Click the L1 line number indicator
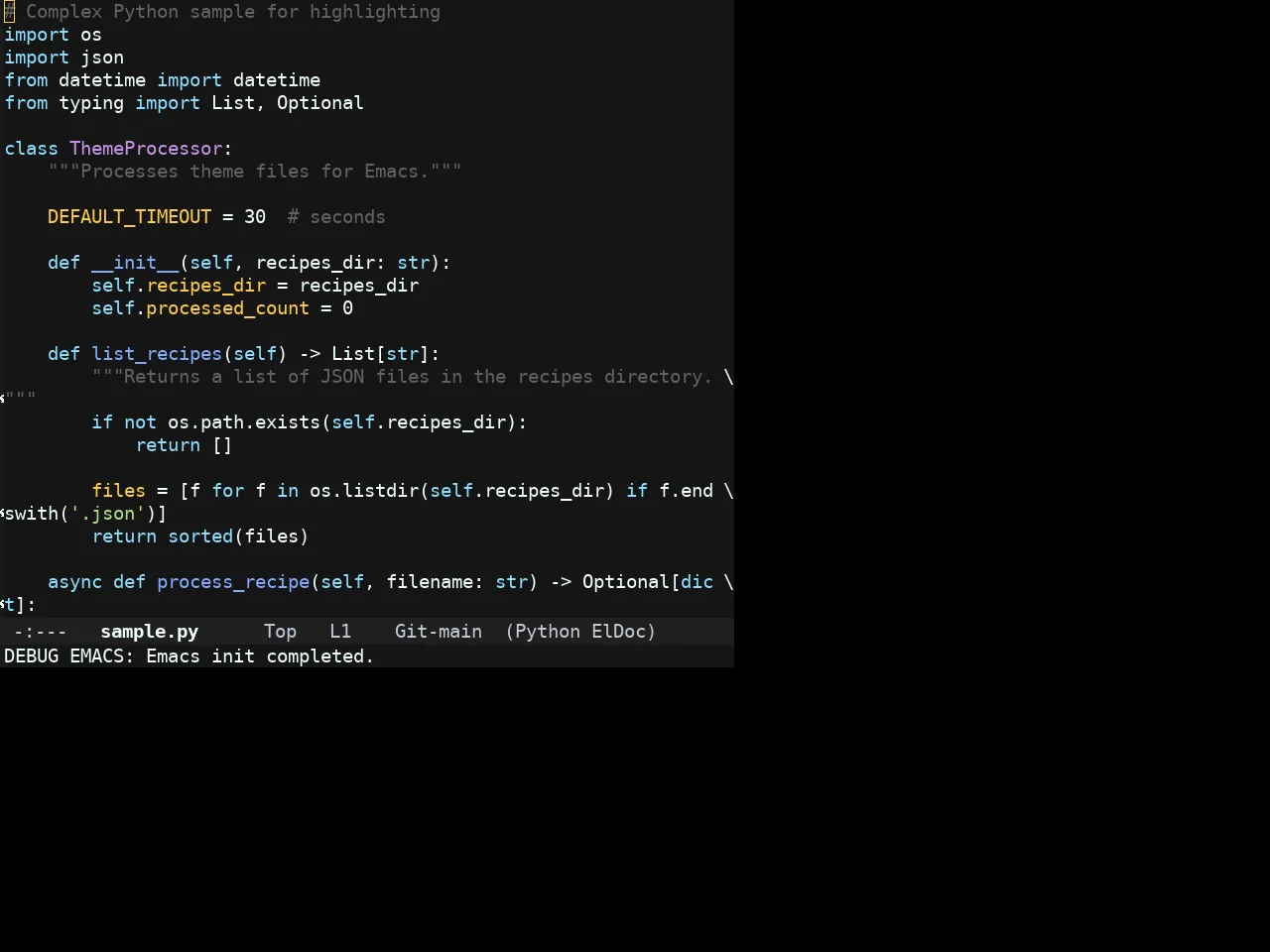Image resolution: width=1270 pixels, height=952 pixels. point(340,632)
